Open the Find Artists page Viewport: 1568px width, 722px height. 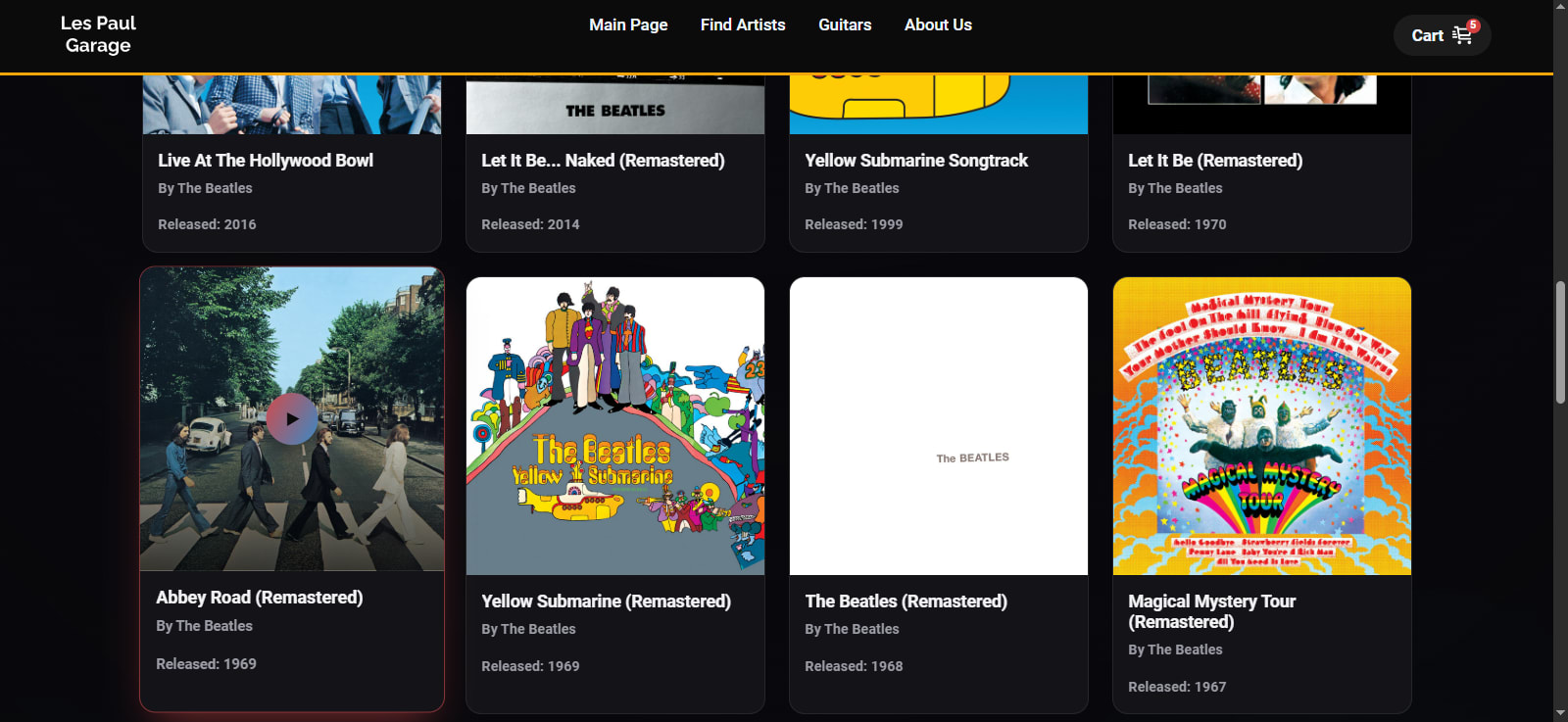(743, 24)
